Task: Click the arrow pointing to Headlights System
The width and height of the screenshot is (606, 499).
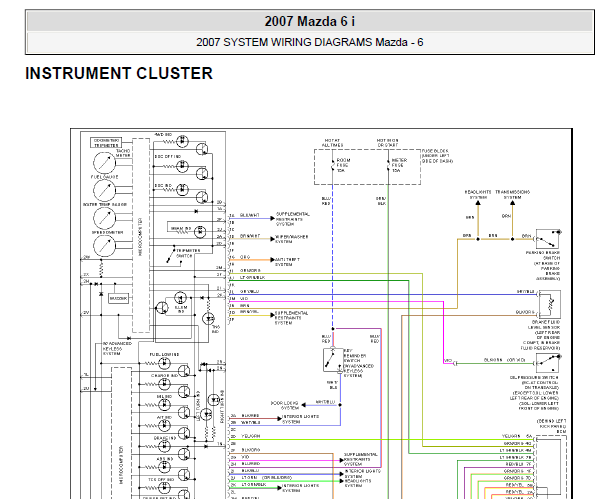Action: click(x=478, y=203)
